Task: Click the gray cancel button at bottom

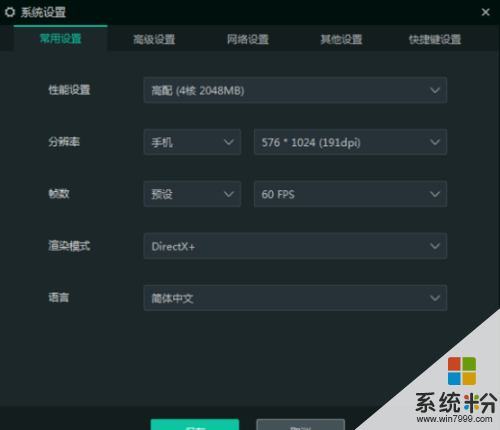Action: (x=300, y=424)
